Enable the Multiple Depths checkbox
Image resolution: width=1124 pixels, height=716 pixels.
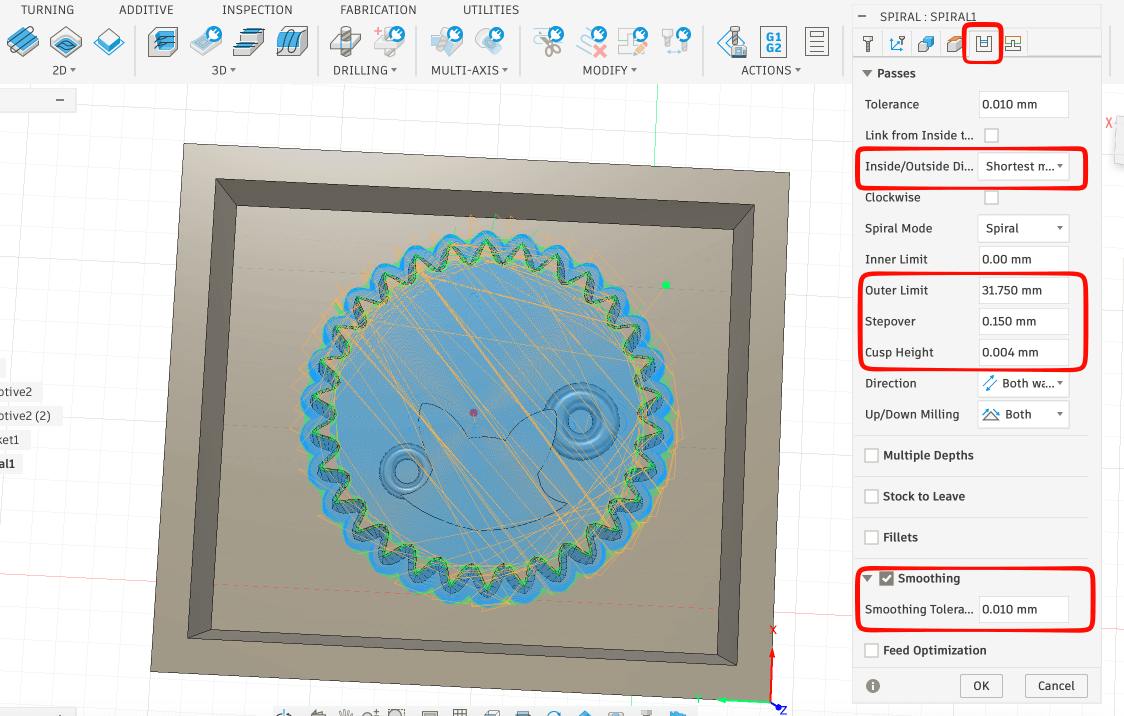point(872,456)
